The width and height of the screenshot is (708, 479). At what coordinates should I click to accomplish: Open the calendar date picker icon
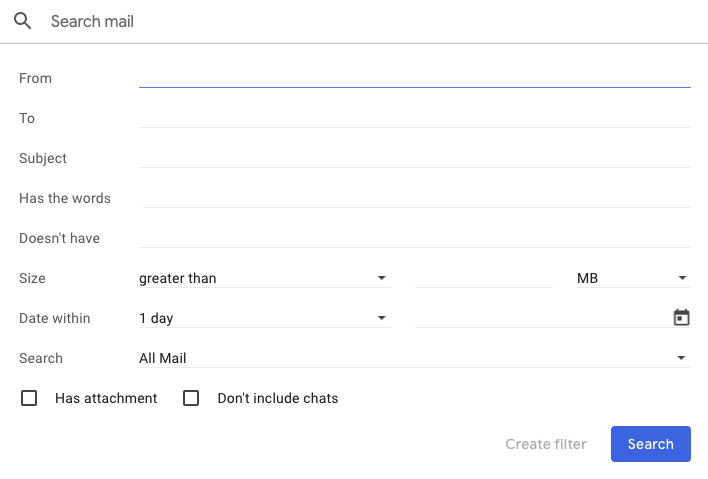click(x=681, y=317)
